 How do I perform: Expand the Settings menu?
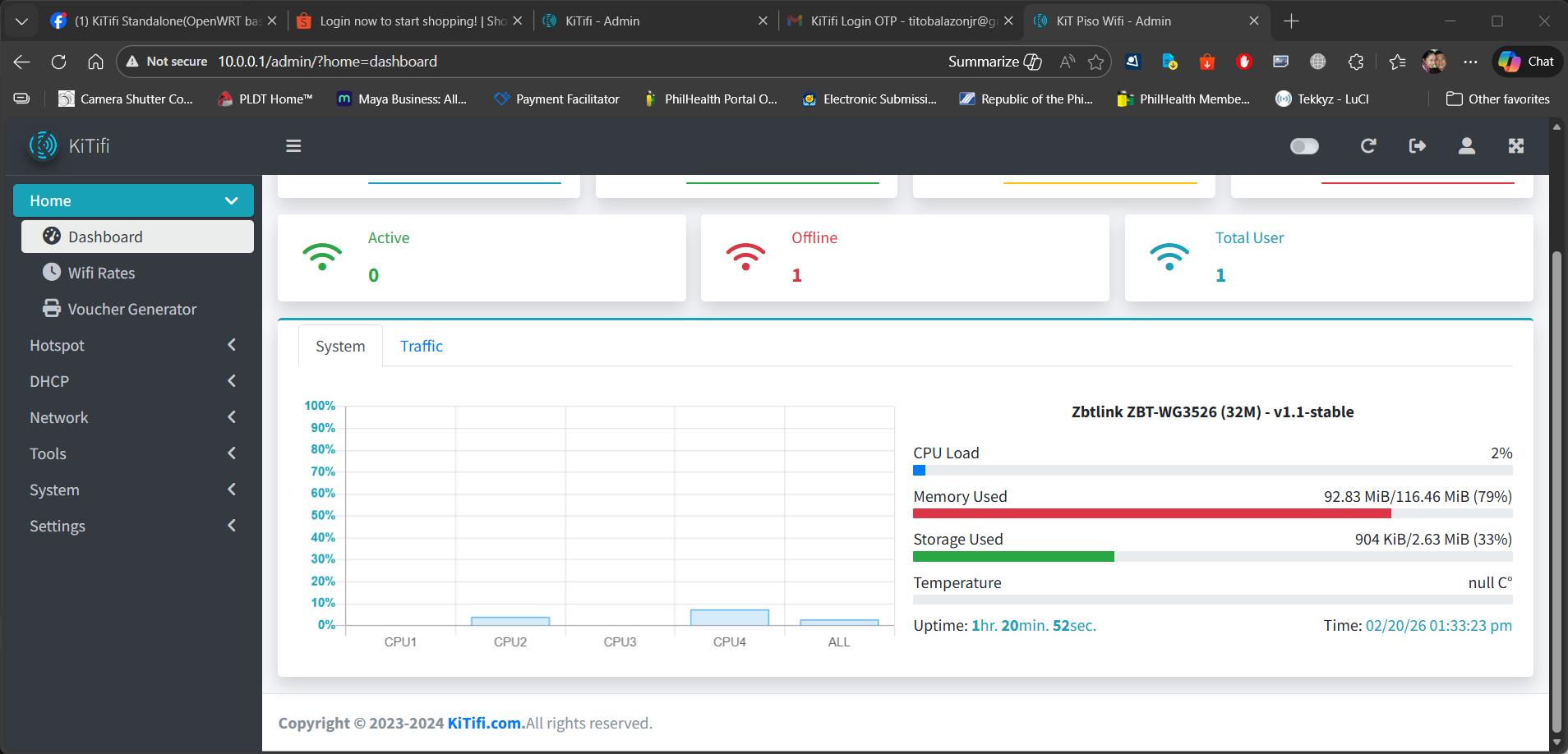tap(133, 526)
